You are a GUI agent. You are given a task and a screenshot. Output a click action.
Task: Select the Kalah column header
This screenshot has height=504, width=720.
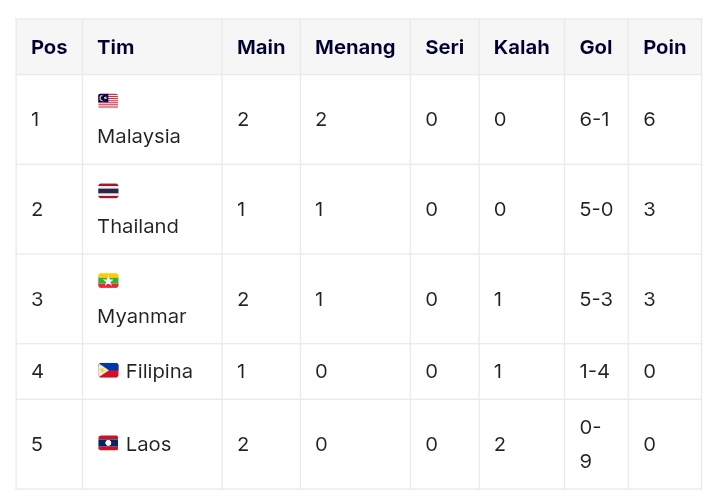pos(521,47)
